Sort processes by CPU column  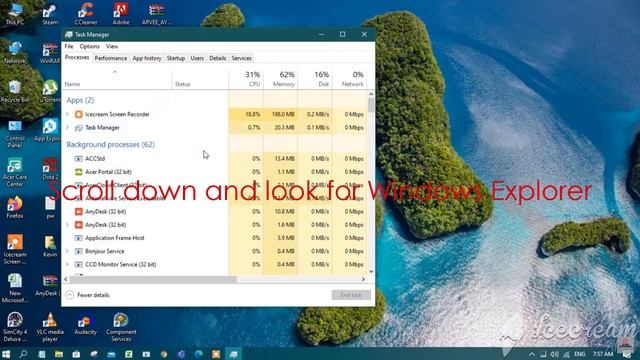(246, 79)
